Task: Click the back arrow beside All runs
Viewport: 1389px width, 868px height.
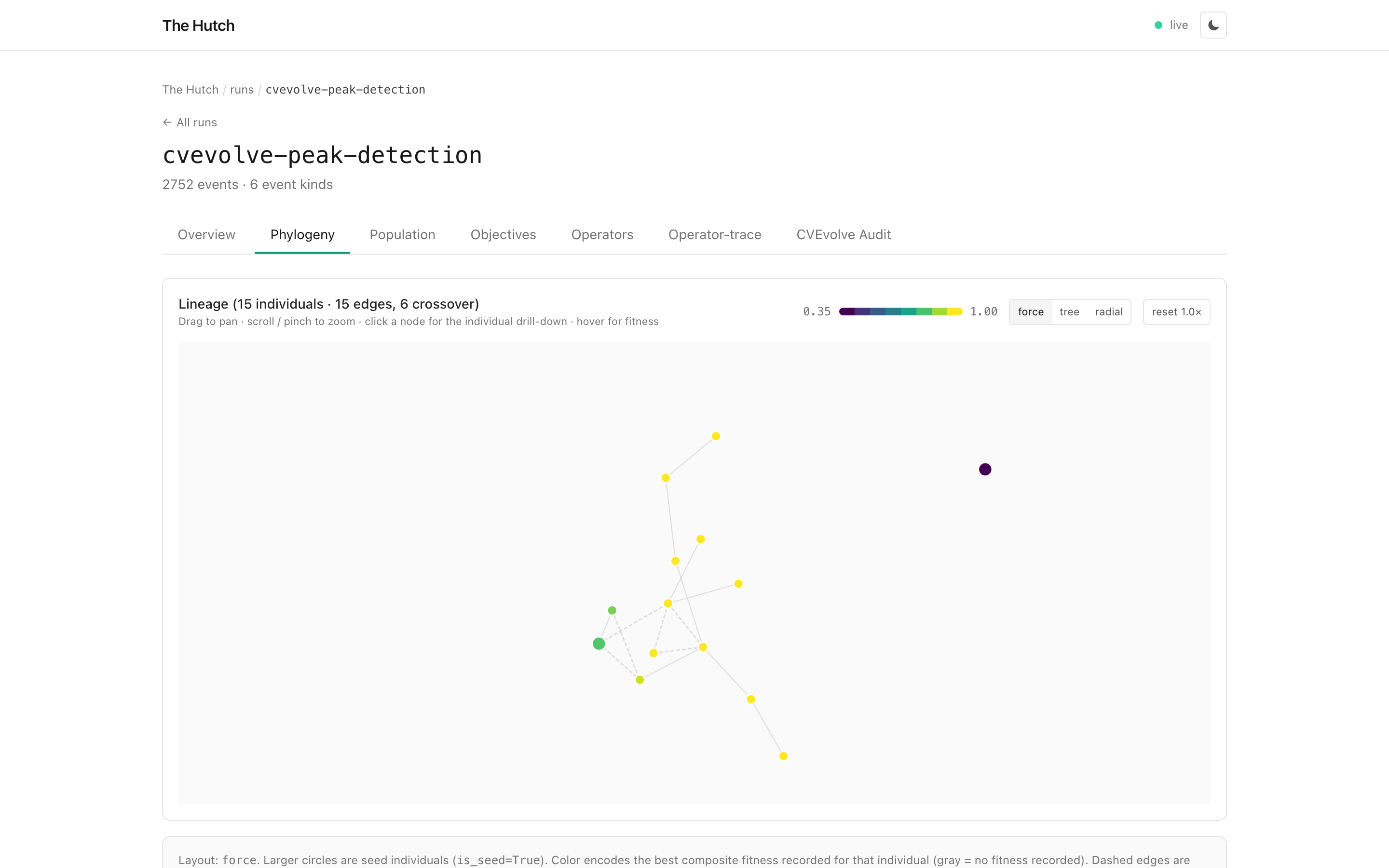Action: coord(167,122)
